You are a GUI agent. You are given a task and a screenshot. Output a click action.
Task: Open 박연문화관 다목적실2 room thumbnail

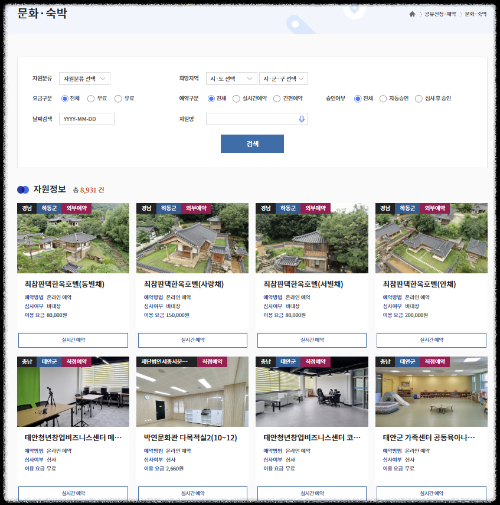(192, 392)
